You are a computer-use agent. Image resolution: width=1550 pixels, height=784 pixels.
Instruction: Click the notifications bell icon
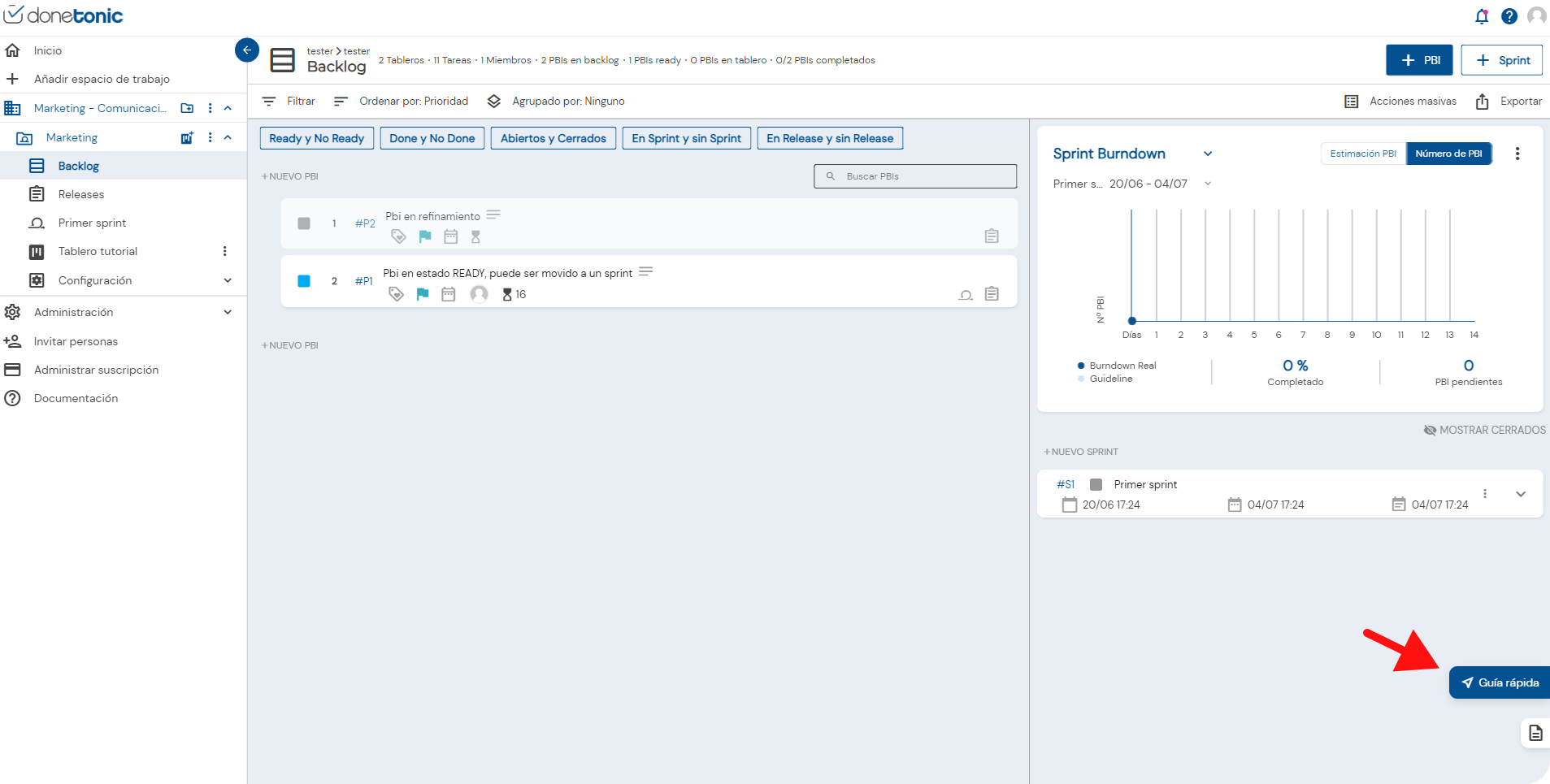coord(1481,16)
